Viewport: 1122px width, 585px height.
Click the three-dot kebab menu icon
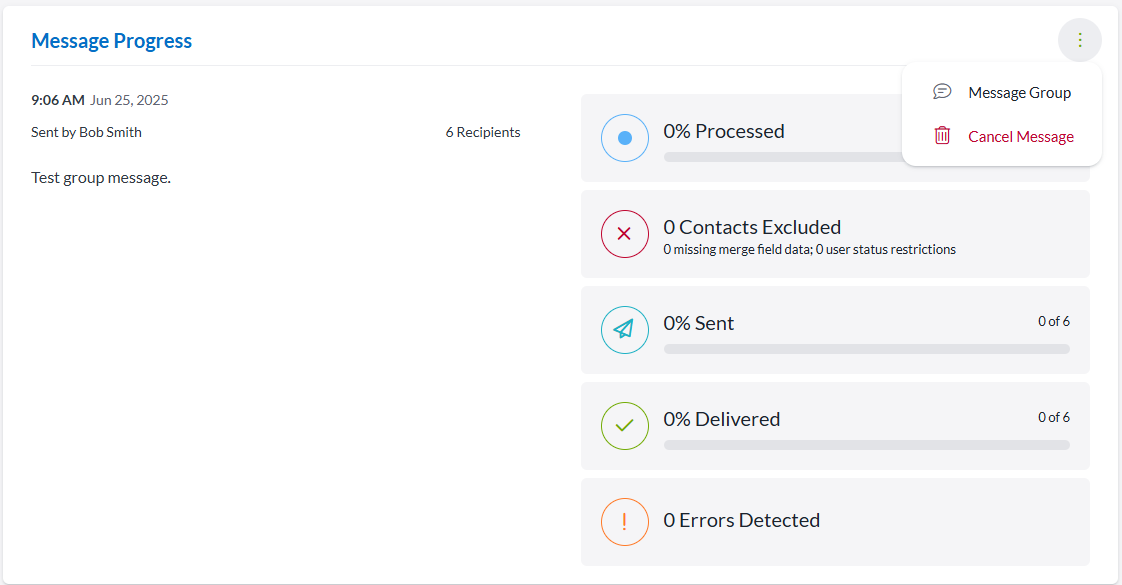pyautogui.click(x=1080, y=41)
